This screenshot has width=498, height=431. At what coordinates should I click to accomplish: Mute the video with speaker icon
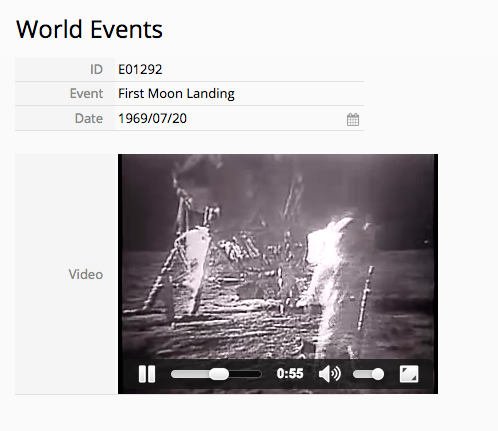(x=329, y=374)
